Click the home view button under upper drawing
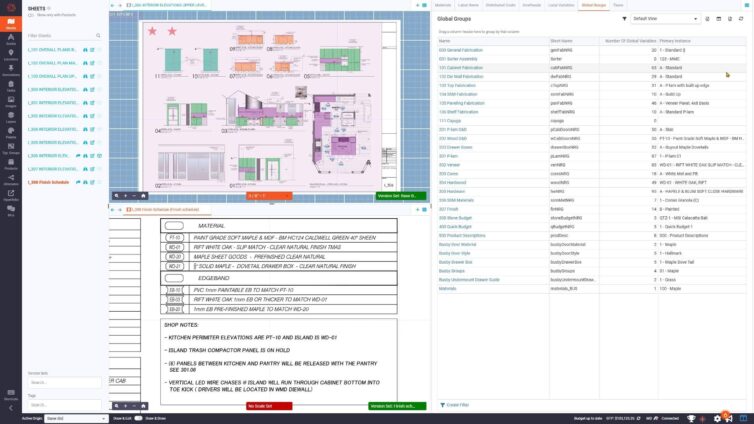This screenshot has height=424, width=754. pyautogui.click(x=144, y=195)
